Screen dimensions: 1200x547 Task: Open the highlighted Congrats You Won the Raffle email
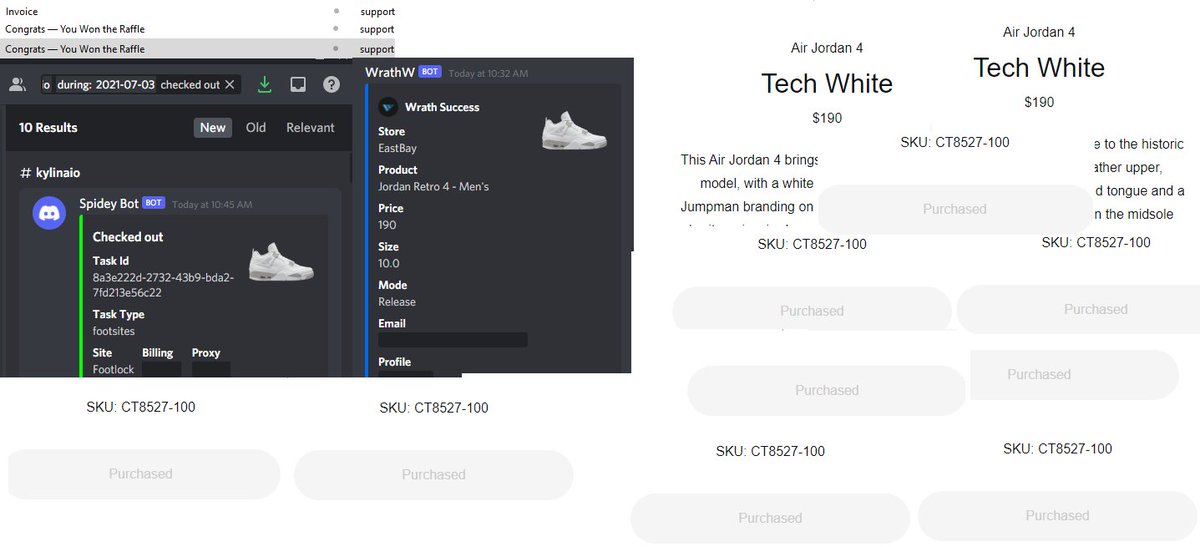coord(197,48)
